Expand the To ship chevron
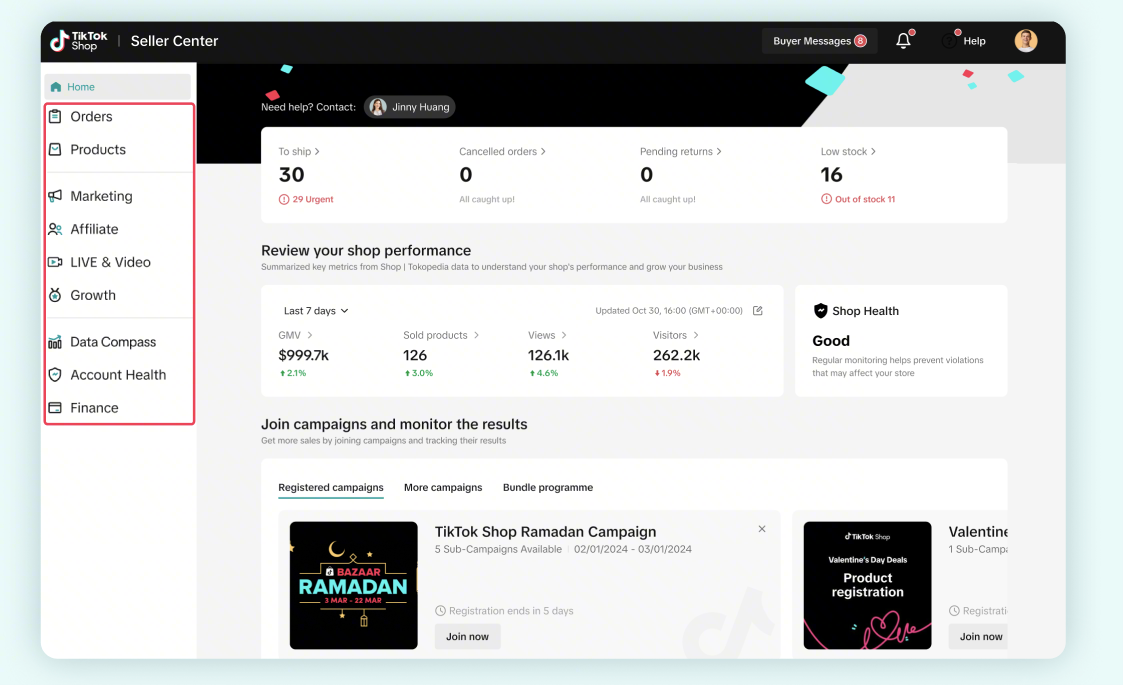This screenshot has height=685, width=1123. (317, 151)
